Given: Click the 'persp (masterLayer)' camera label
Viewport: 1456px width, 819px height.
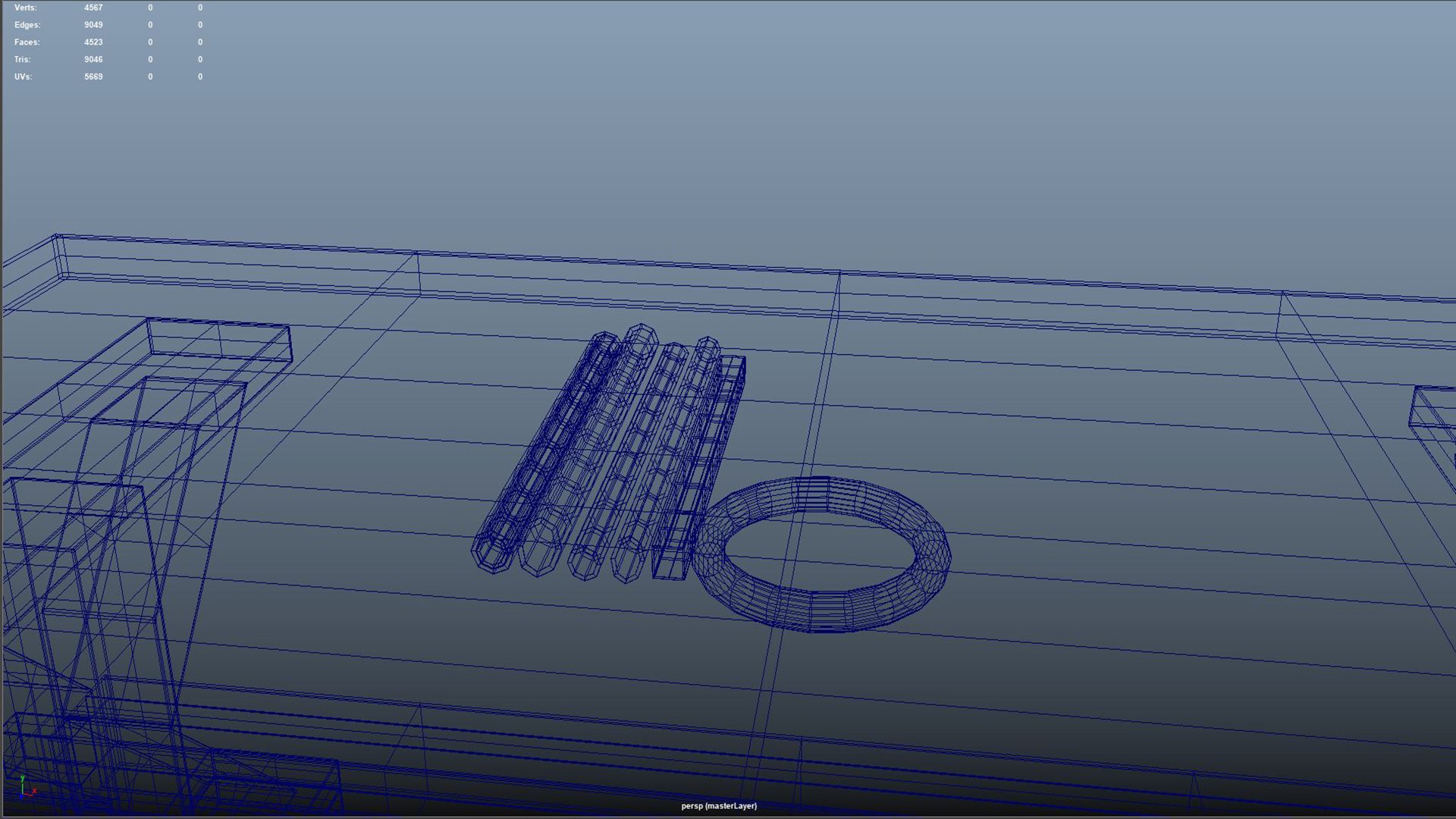Looking at the screenshot, I should 719,806.
